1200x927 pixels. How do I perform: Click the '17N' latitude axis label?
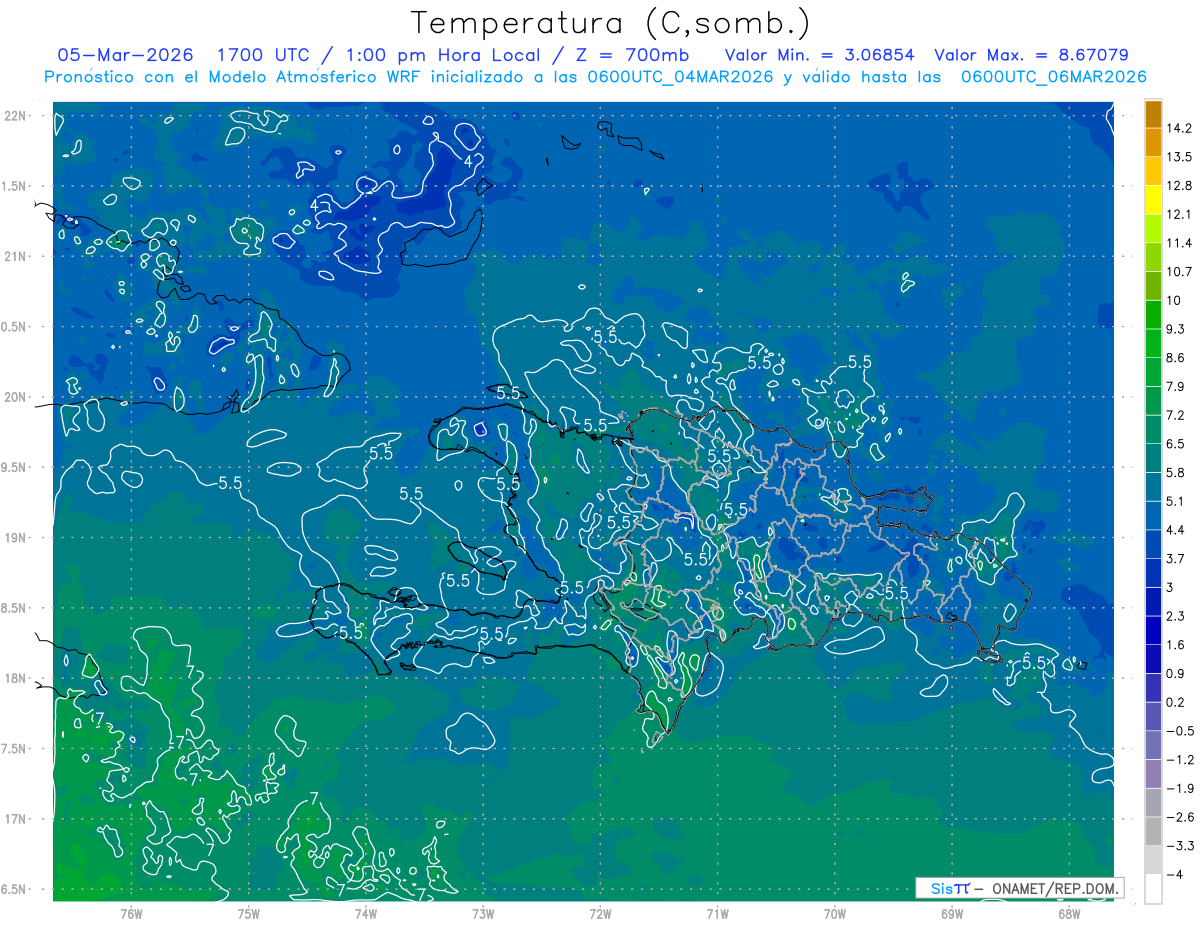pyautogui.click(x=17, y=819)
